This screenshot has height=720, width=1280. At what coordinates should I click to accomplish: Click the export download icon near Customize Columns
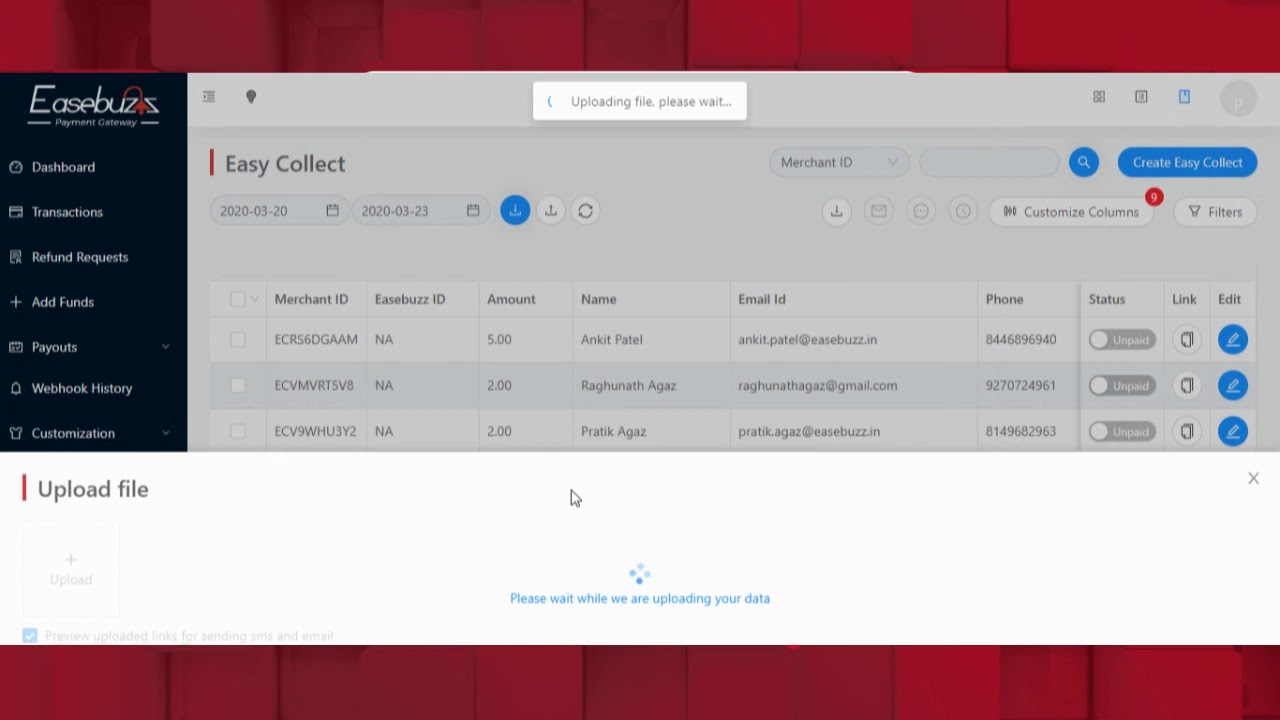836,211
